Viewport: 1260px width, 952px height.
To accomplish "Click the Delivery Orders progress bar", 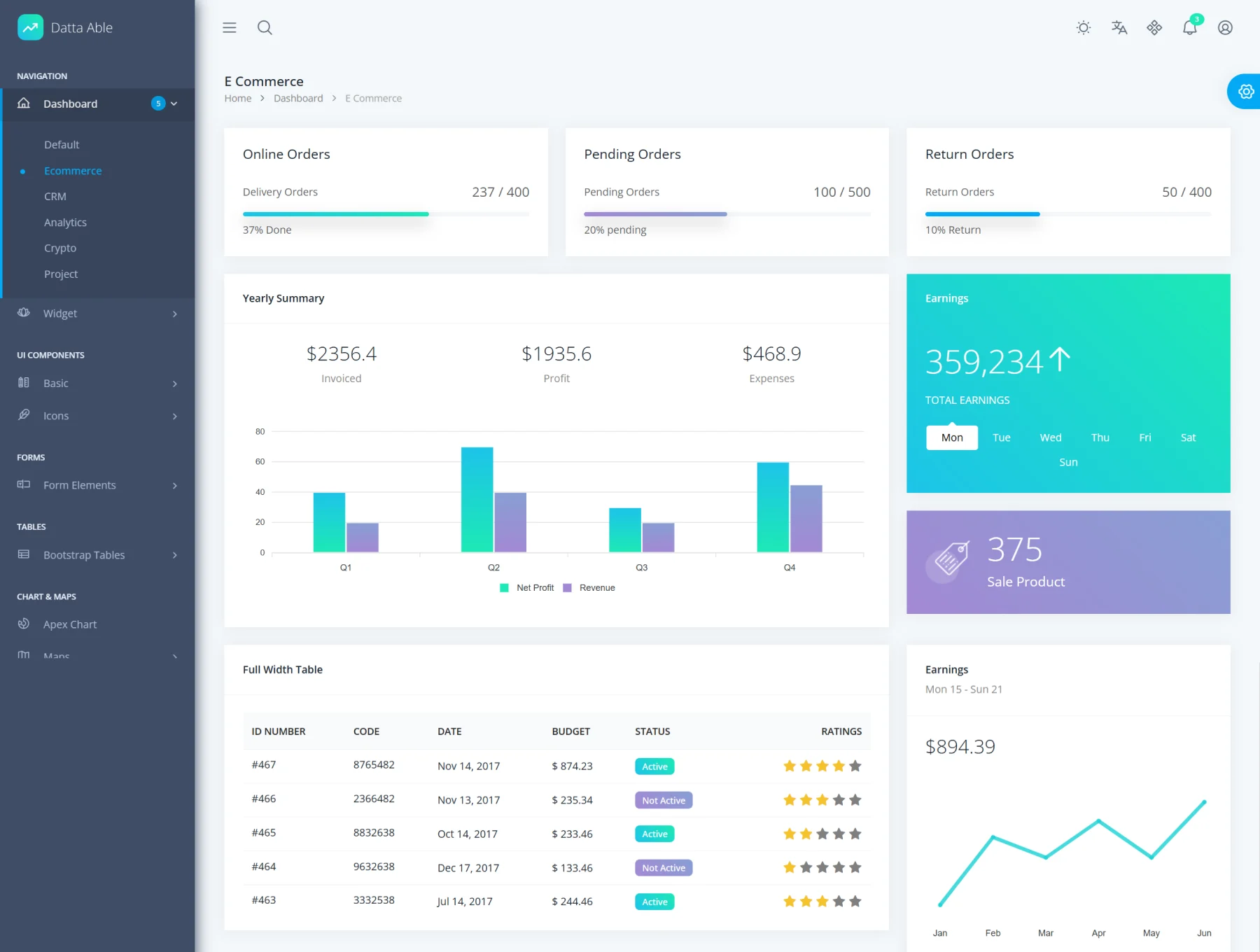I will pos(386,214).
